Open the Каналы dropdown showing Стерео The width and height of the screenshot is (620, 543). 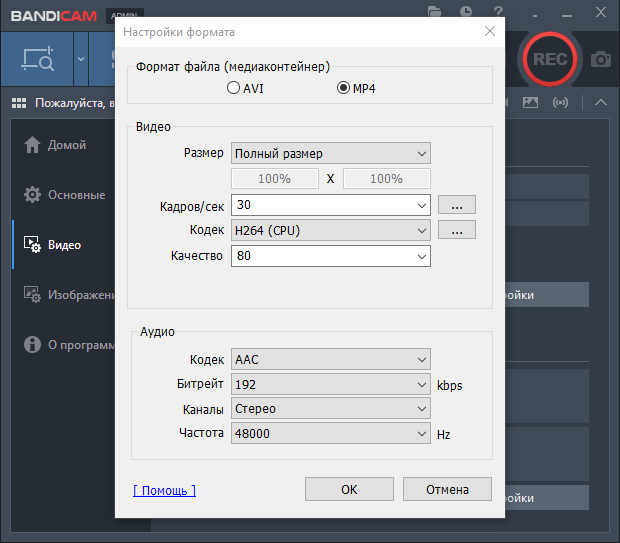pyautogui.click(x=331, y=409)
